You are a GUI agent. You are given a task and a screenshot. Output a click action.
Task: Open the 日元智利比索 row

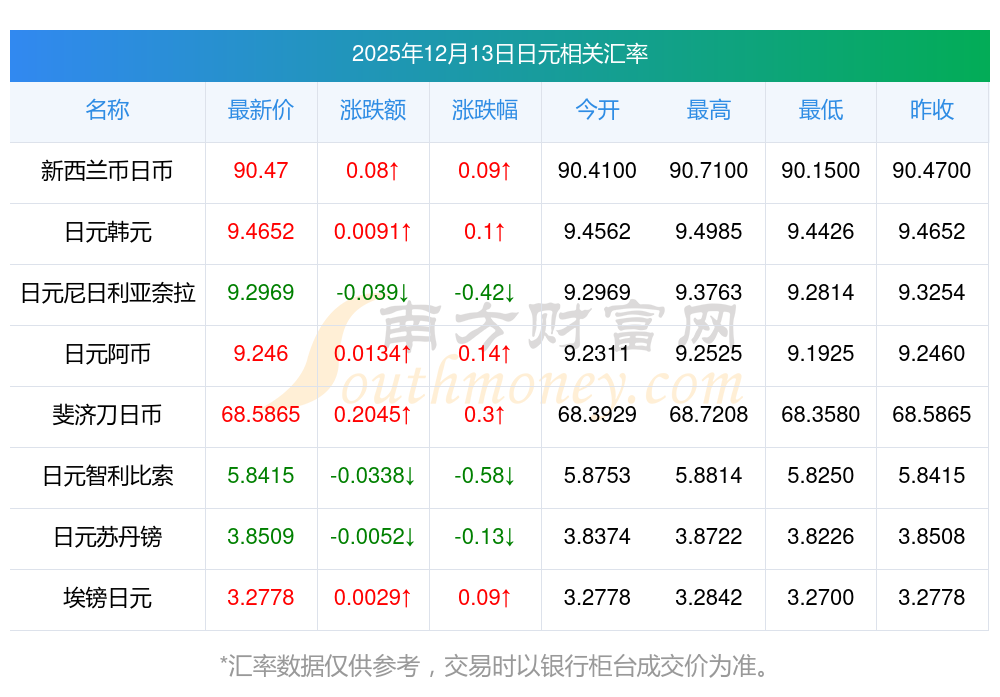coord(107,476)
